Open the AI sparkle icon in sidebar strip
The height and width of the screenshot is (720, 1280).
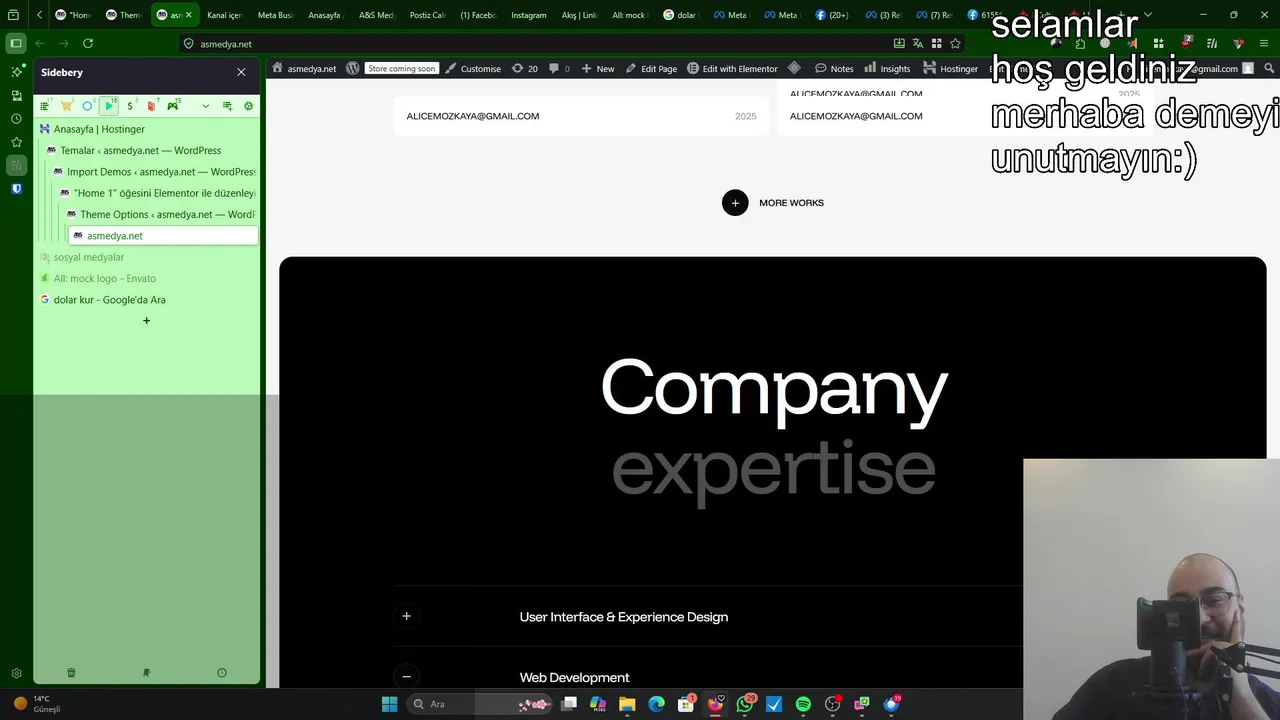16,72
